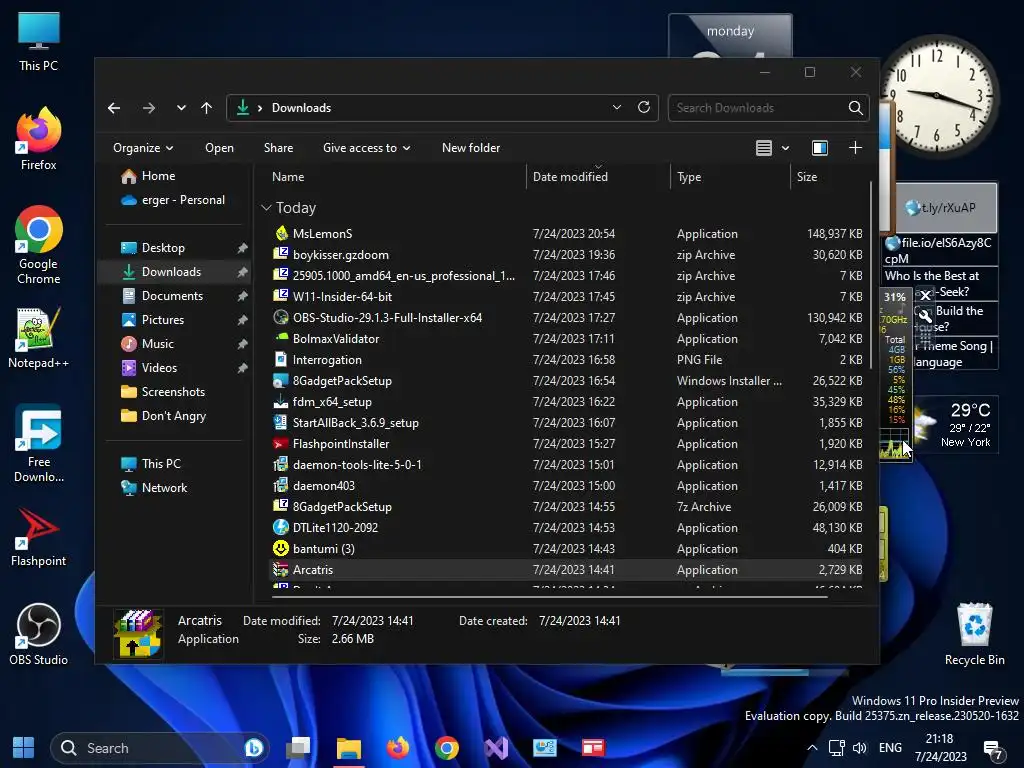Create a New folder

coord(471,148)
